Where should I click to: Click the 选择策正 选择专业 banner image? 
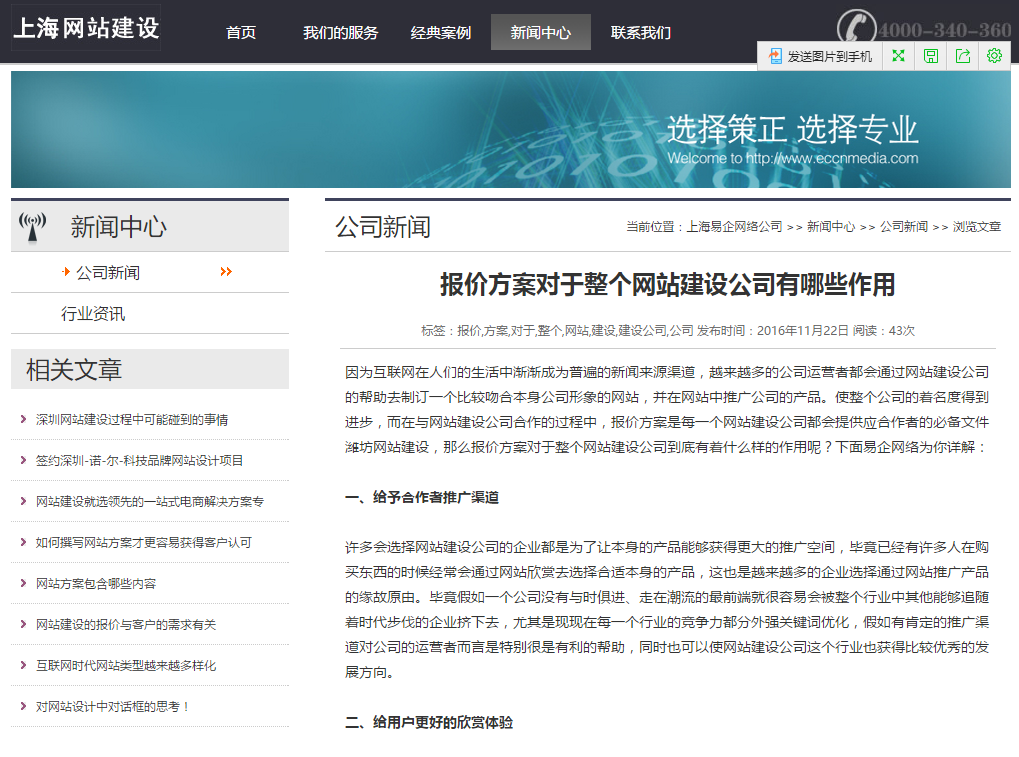pos(510,130)
